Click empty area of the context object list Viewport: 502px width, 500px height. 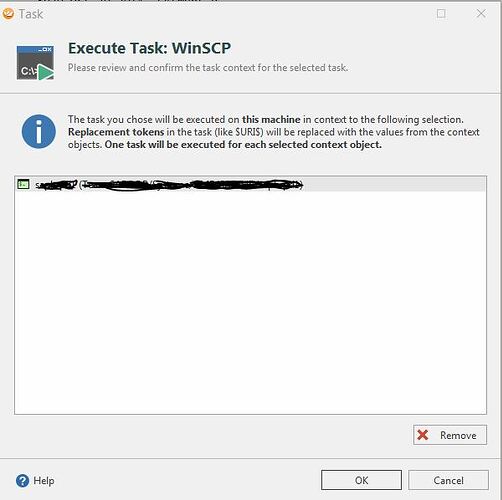[251, 300]
